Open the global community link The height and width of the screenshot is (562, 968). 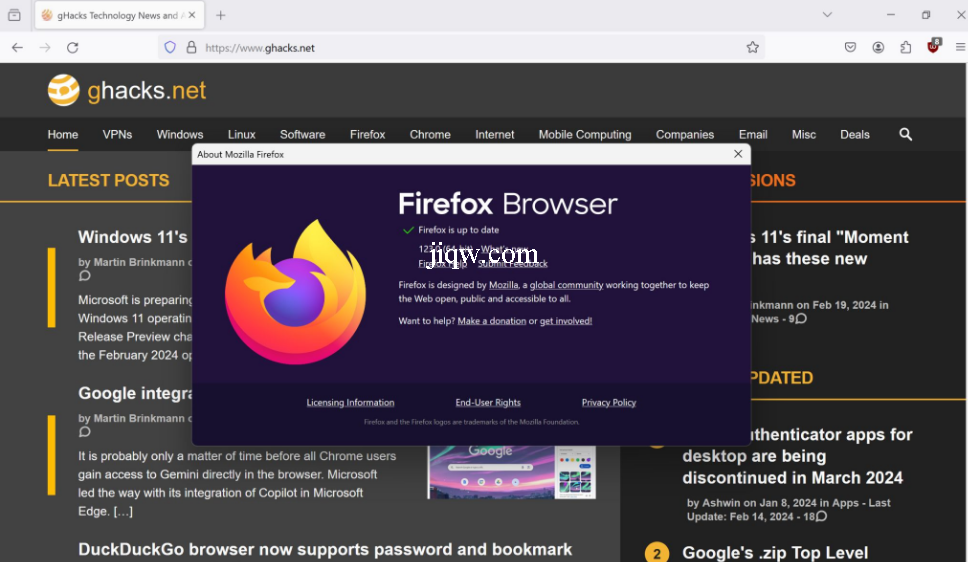pyautogui.click(x=566, y=285)
